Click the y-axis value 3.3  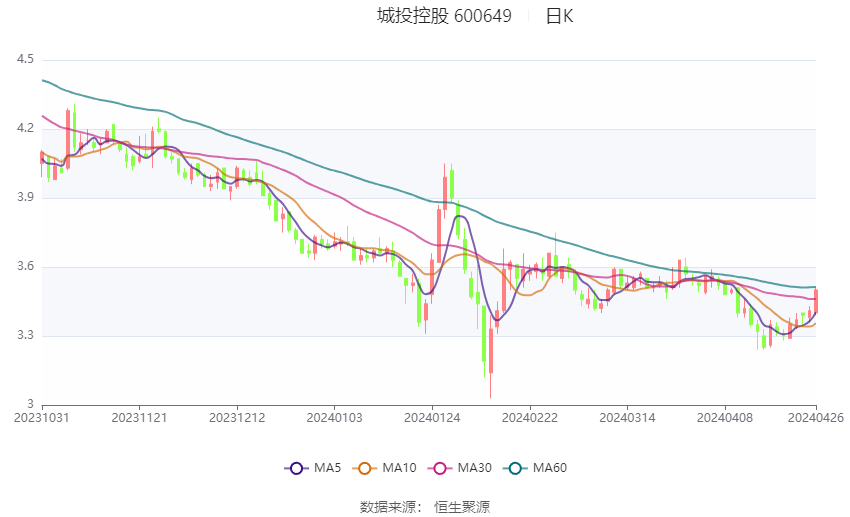pos(25,335)
